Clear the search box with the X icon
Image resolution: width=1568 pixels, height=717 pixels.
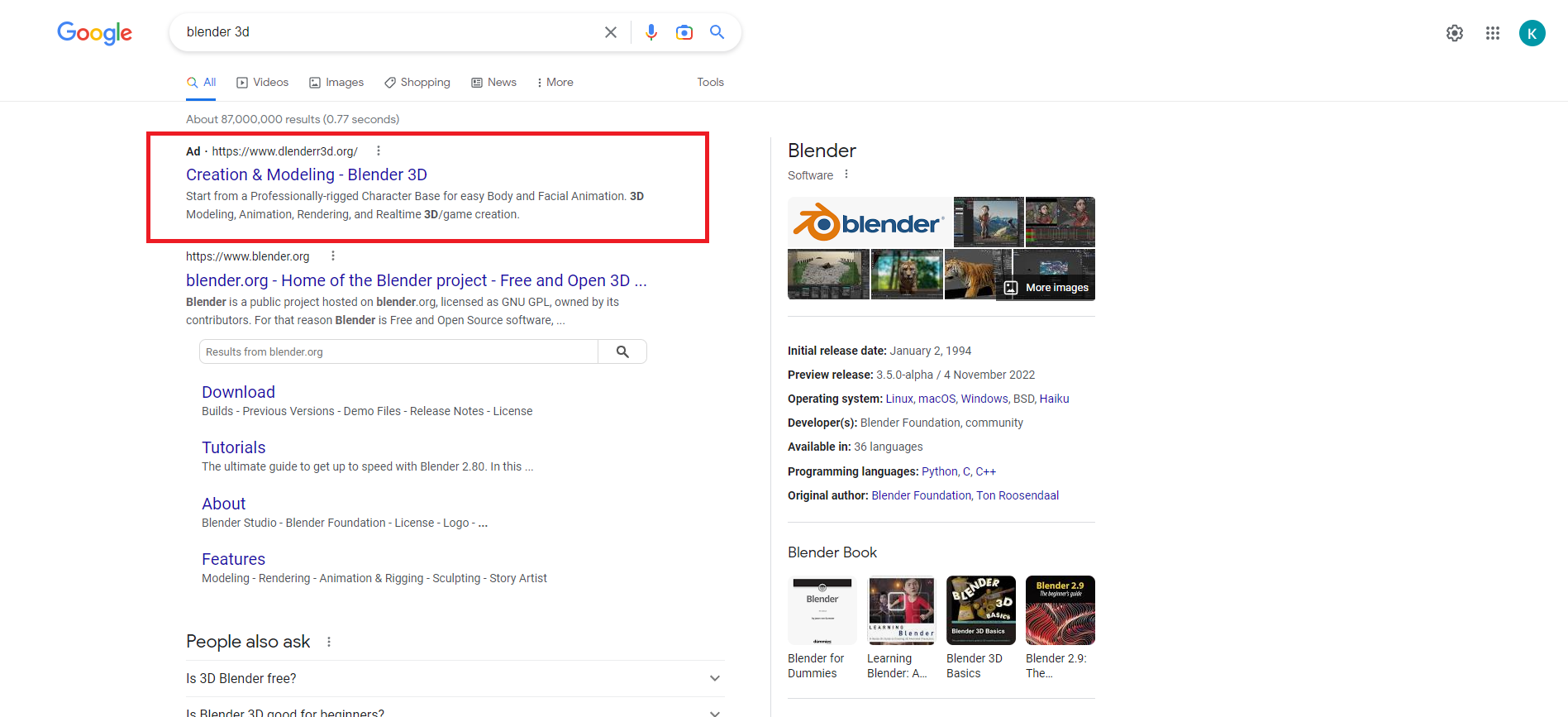pos(611,32)
